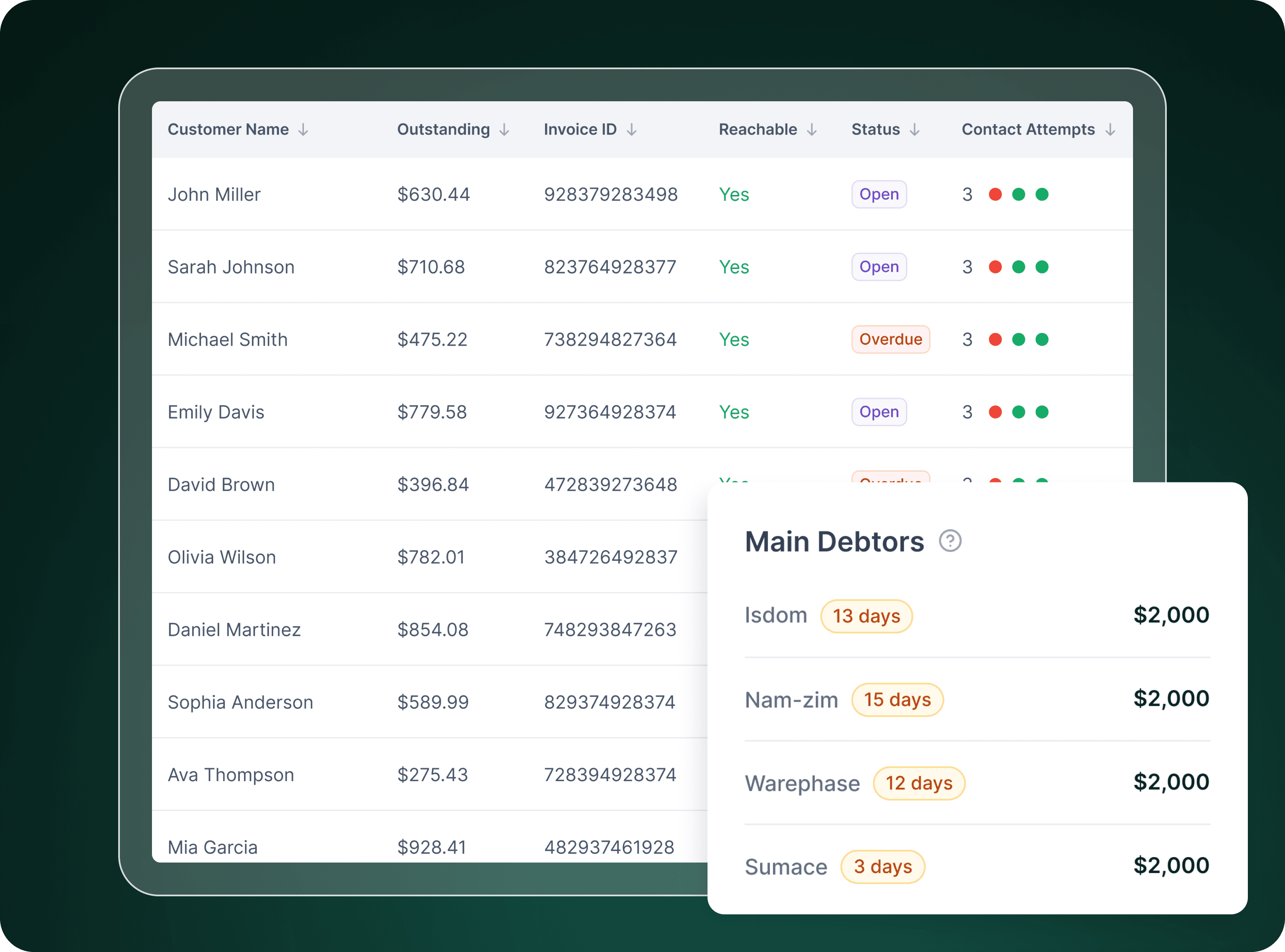The image size is (1285, 952).
Task: Click the Overdue badge for Michael Smith
Action: (x=891, y=339)
